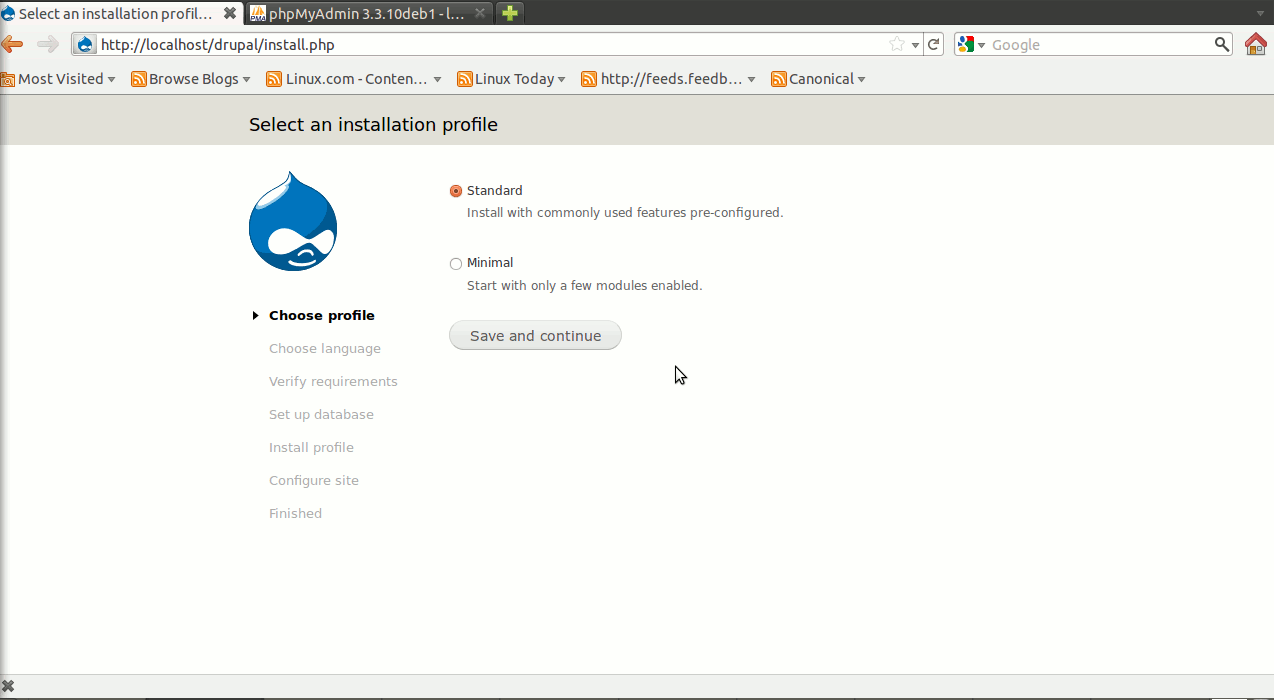1274x700 pixels.
Task: Switch to the phpMyAdmin tab
Action: point(365,14)
